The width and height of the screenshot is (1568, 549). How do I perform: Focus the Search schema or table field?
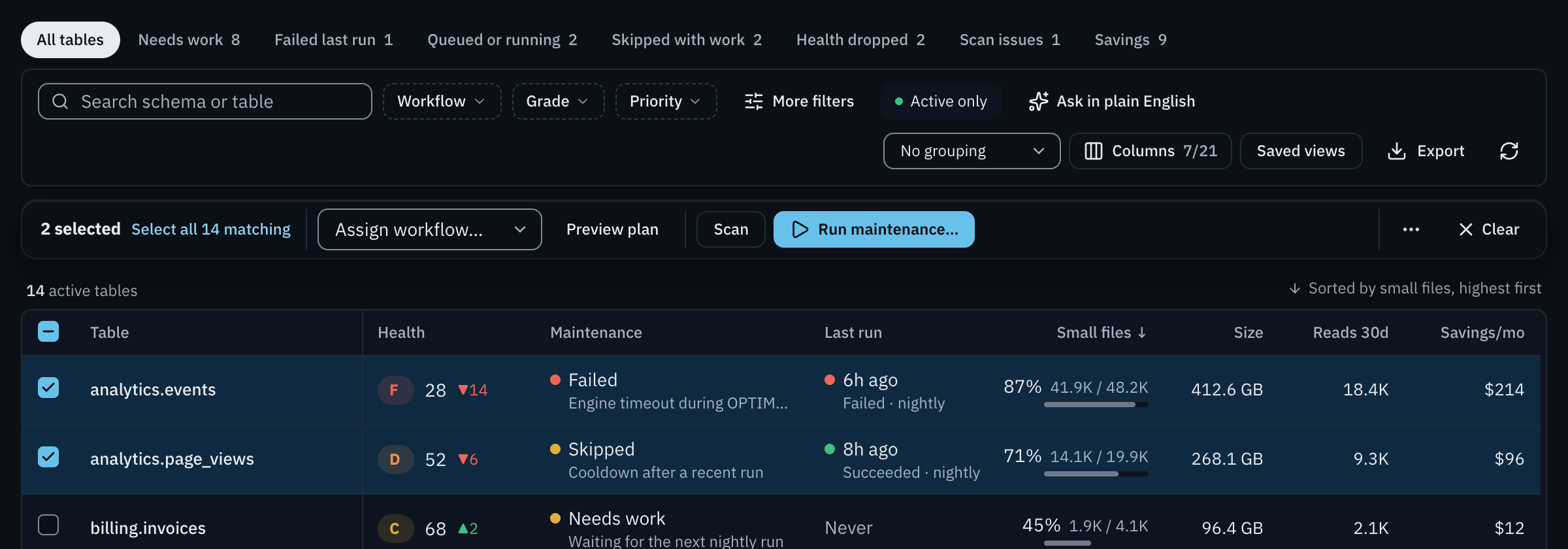pyautogui.click(x=205, y=101)
